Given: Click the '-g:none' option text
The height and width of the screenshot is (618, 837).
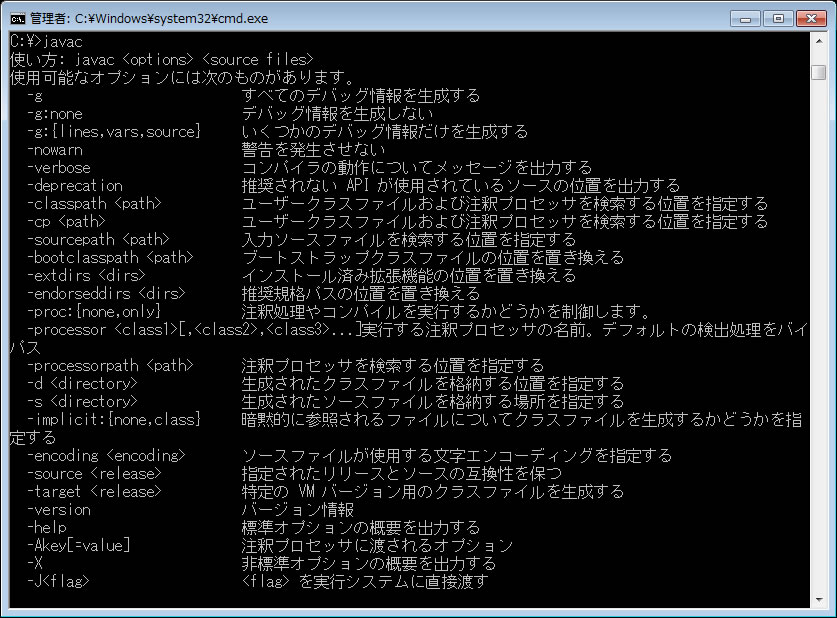Looking at the screenshot, I should (x=55, y=114).
